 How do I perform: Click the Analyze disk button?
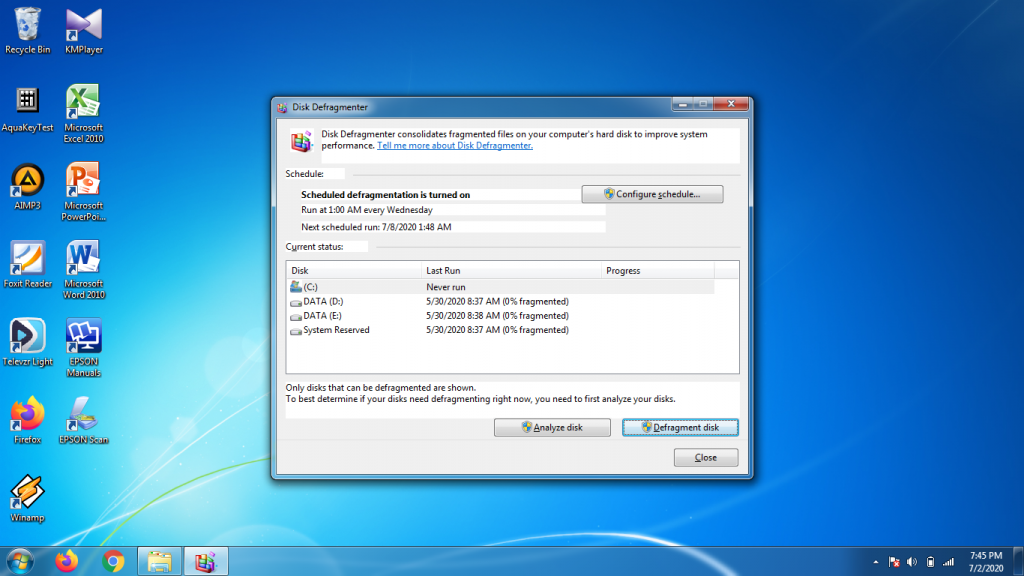tap(551, 427)
